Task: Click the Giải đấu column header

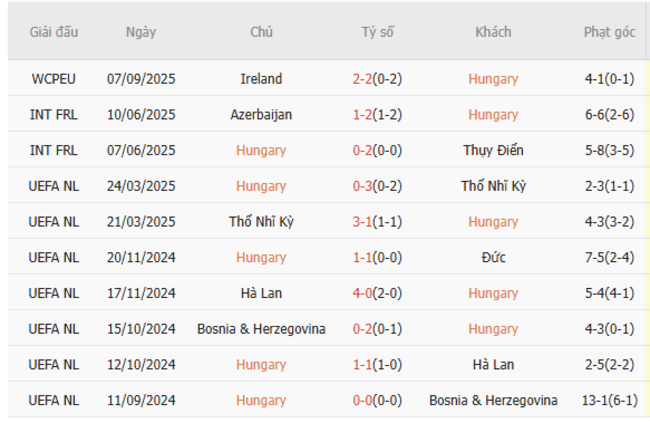Action: (x=54, y=32)
